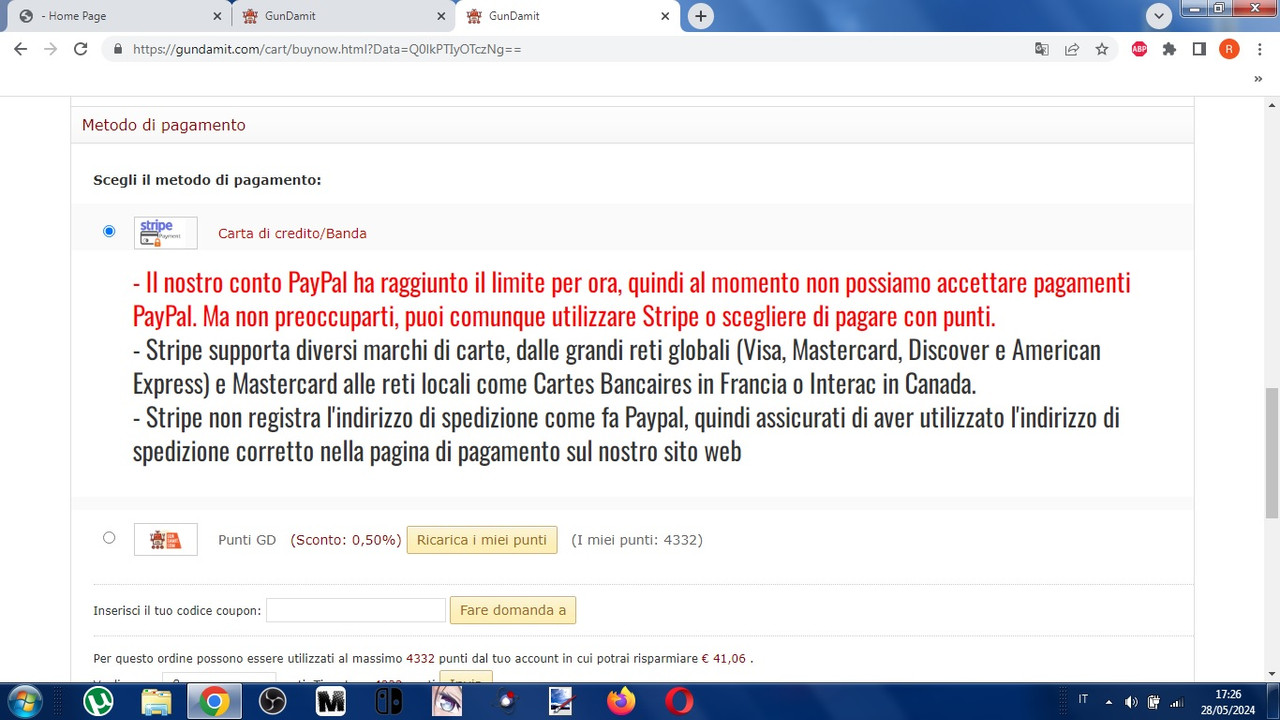This screenshot has height=720, width=1280.
Task: Bookmark this page with the star icon
Action: 1102,49
